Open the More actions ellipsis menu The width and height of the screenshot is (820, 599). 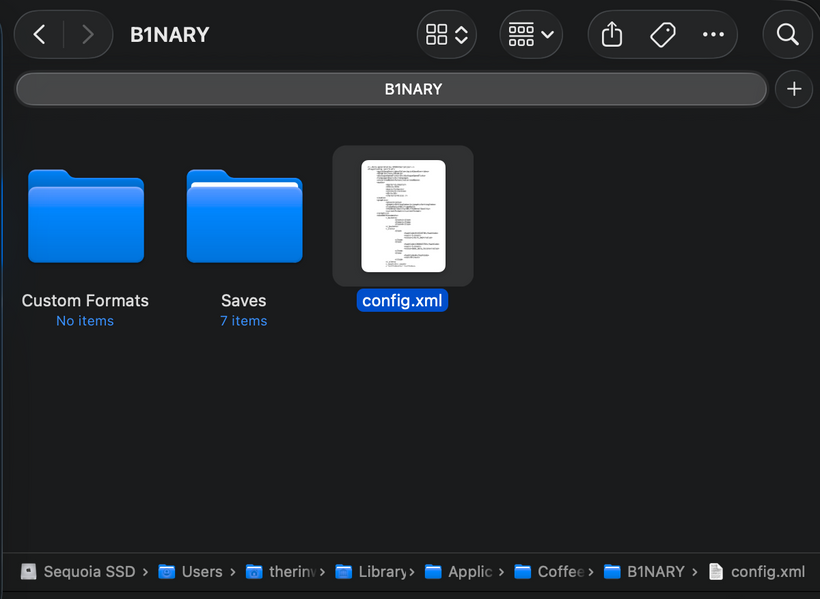tap(713, 35)
